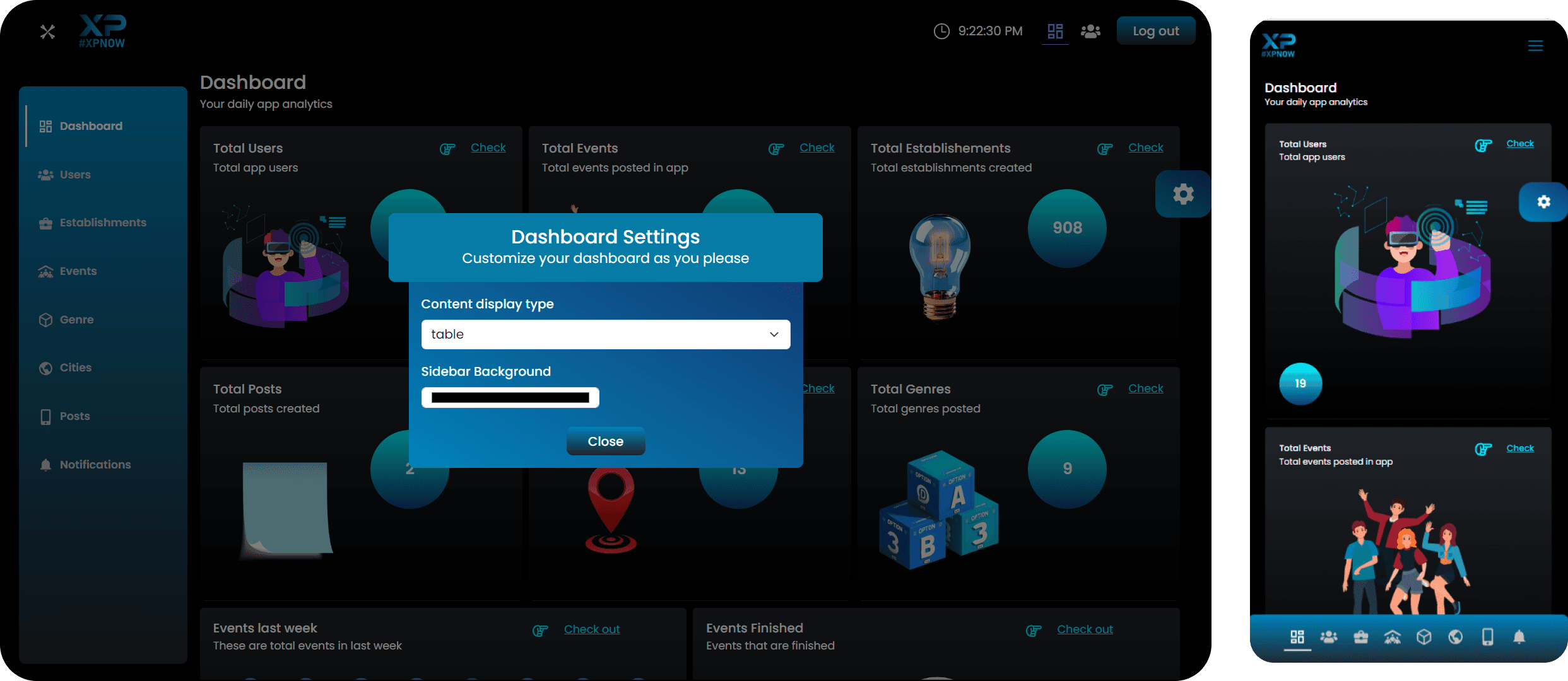Click the Log out button
This screenshot has height=681, width=1568.
(1155, 31)
